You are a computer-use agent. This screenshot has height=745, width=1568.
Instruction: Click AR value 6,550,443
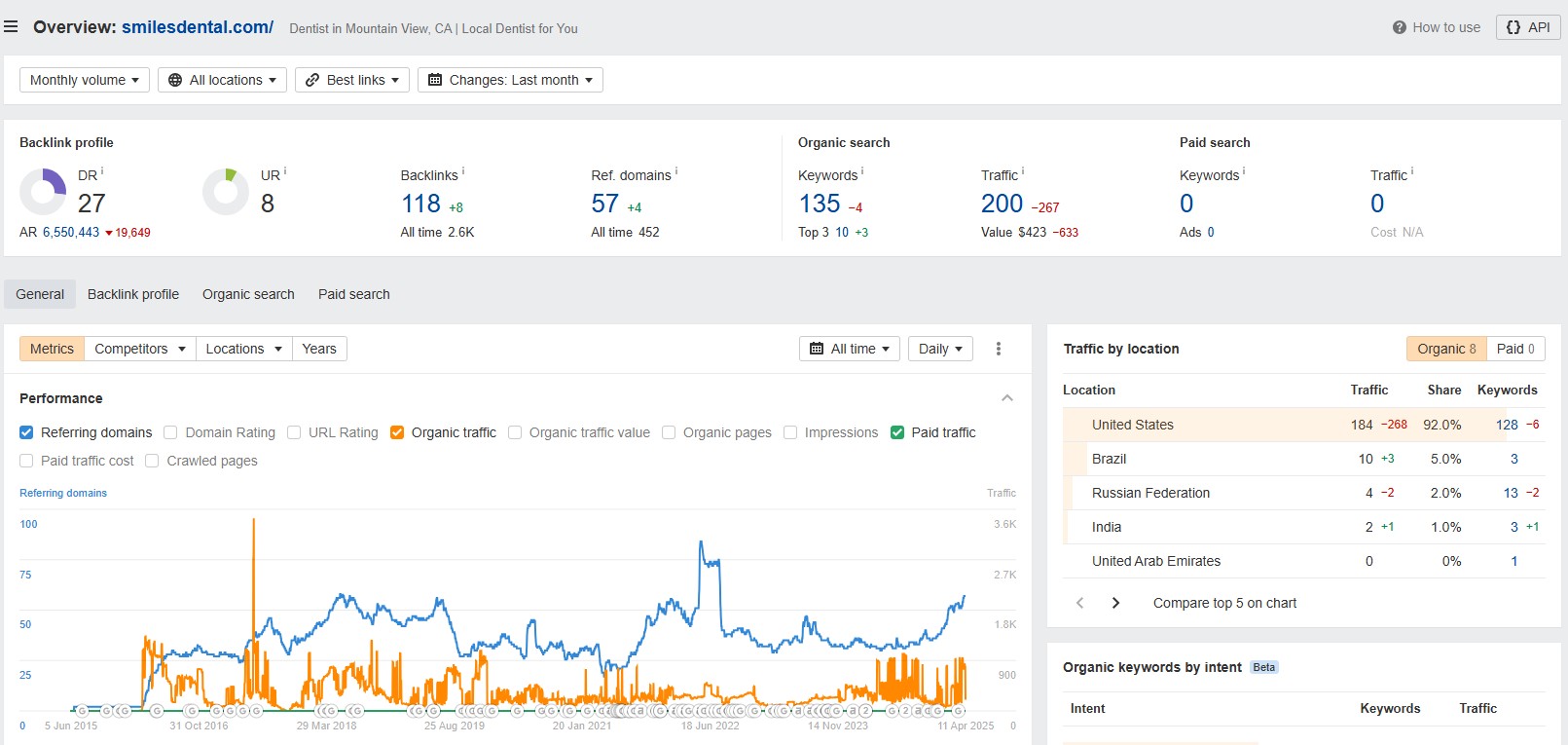[x=71, y=233]
